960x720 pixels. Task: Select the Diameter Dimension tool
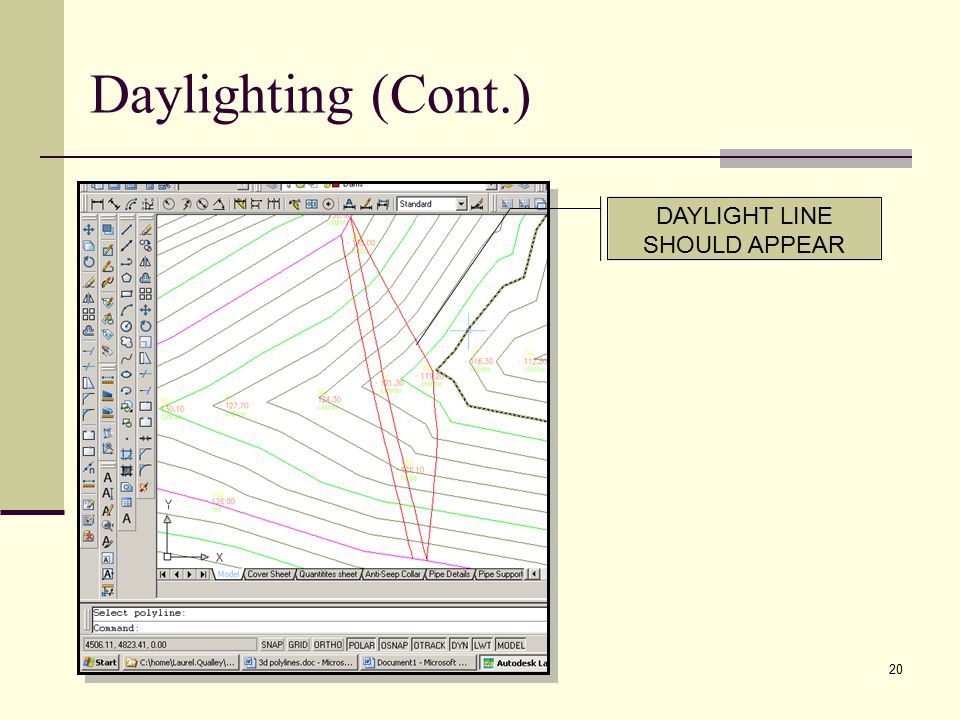coord(202,204)
